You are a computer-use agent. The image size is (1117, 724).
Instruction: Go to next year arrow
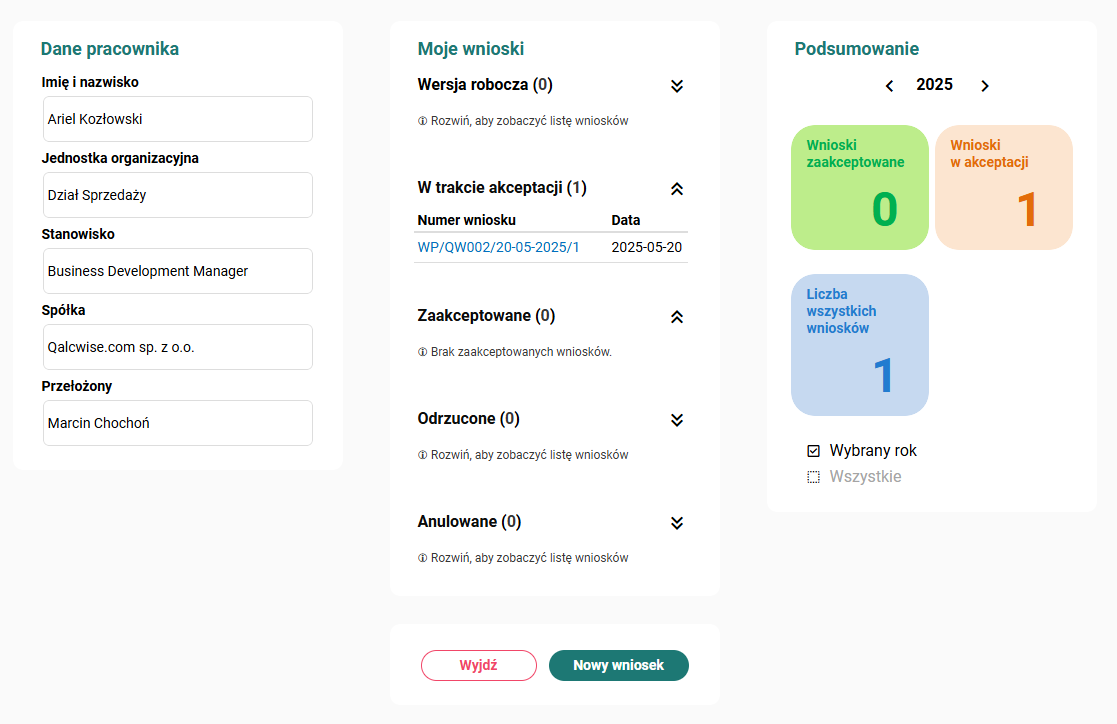[985, 86]
